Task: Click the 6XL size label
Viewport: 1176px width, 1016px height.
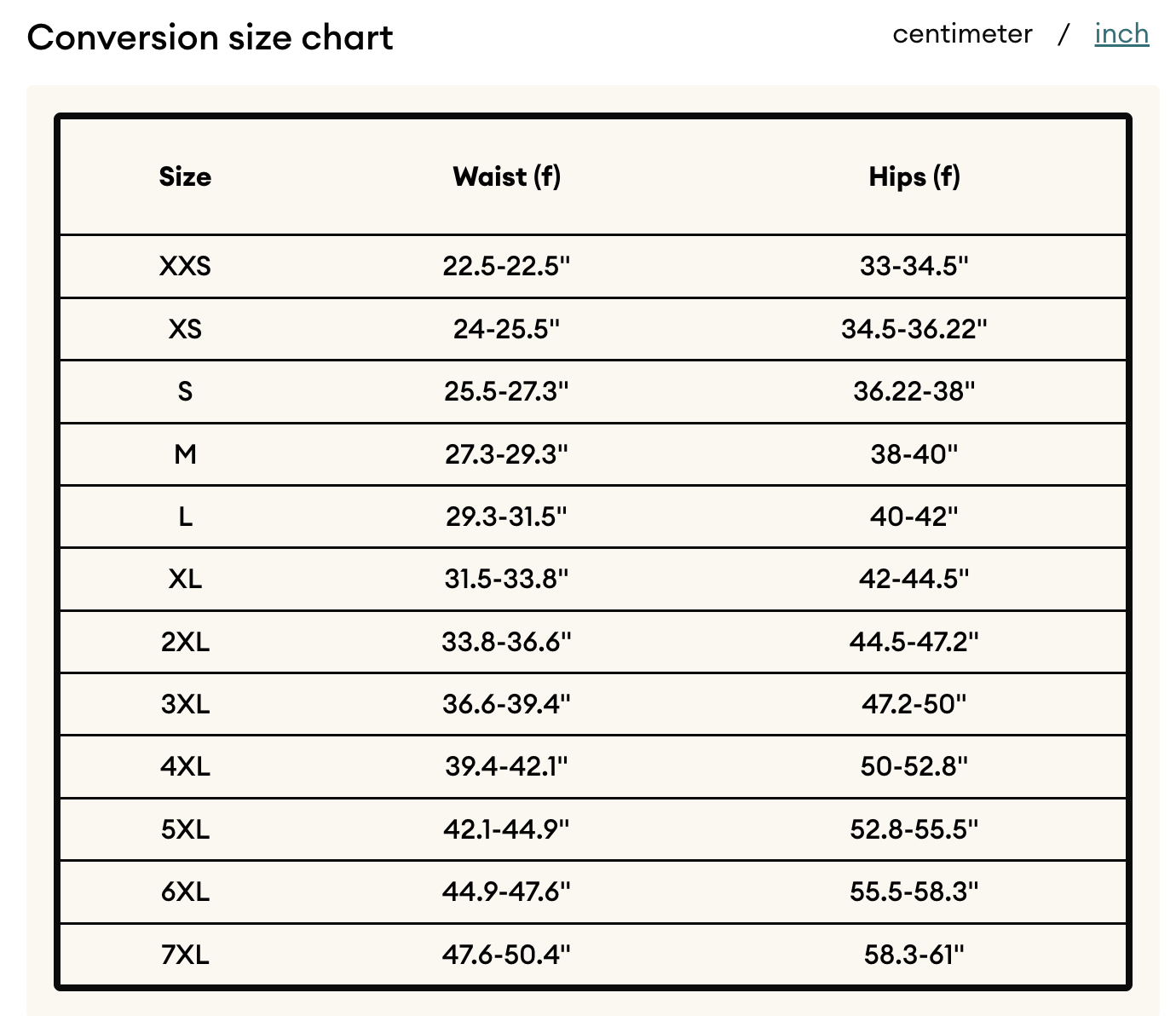Action: pos(185,892)
